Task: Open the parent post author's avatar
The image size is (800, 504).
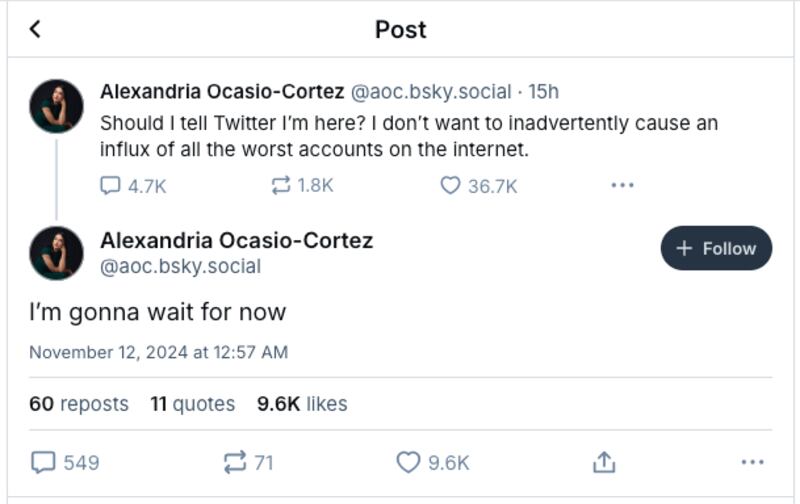Action: pyautogui.click(x=56, y=106)
